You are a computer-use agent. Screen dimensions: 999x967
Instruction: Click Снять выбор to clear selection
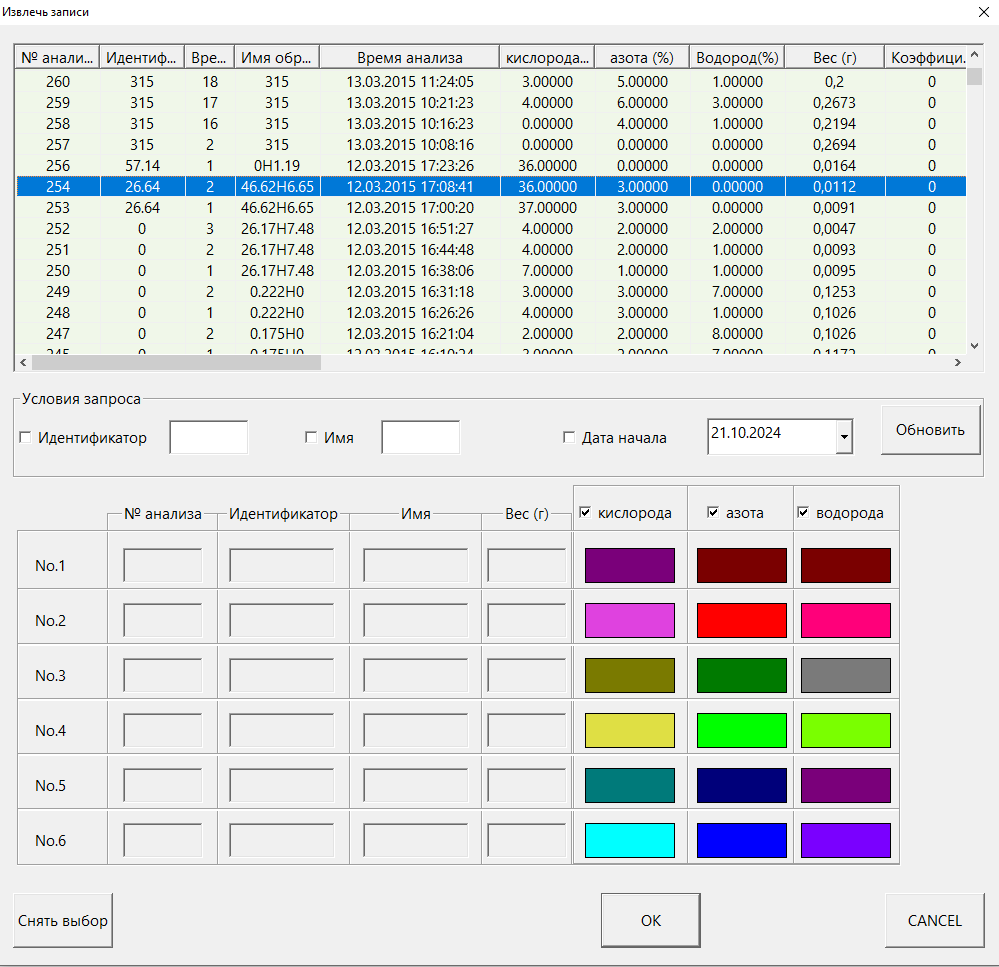tap(63, 920)
